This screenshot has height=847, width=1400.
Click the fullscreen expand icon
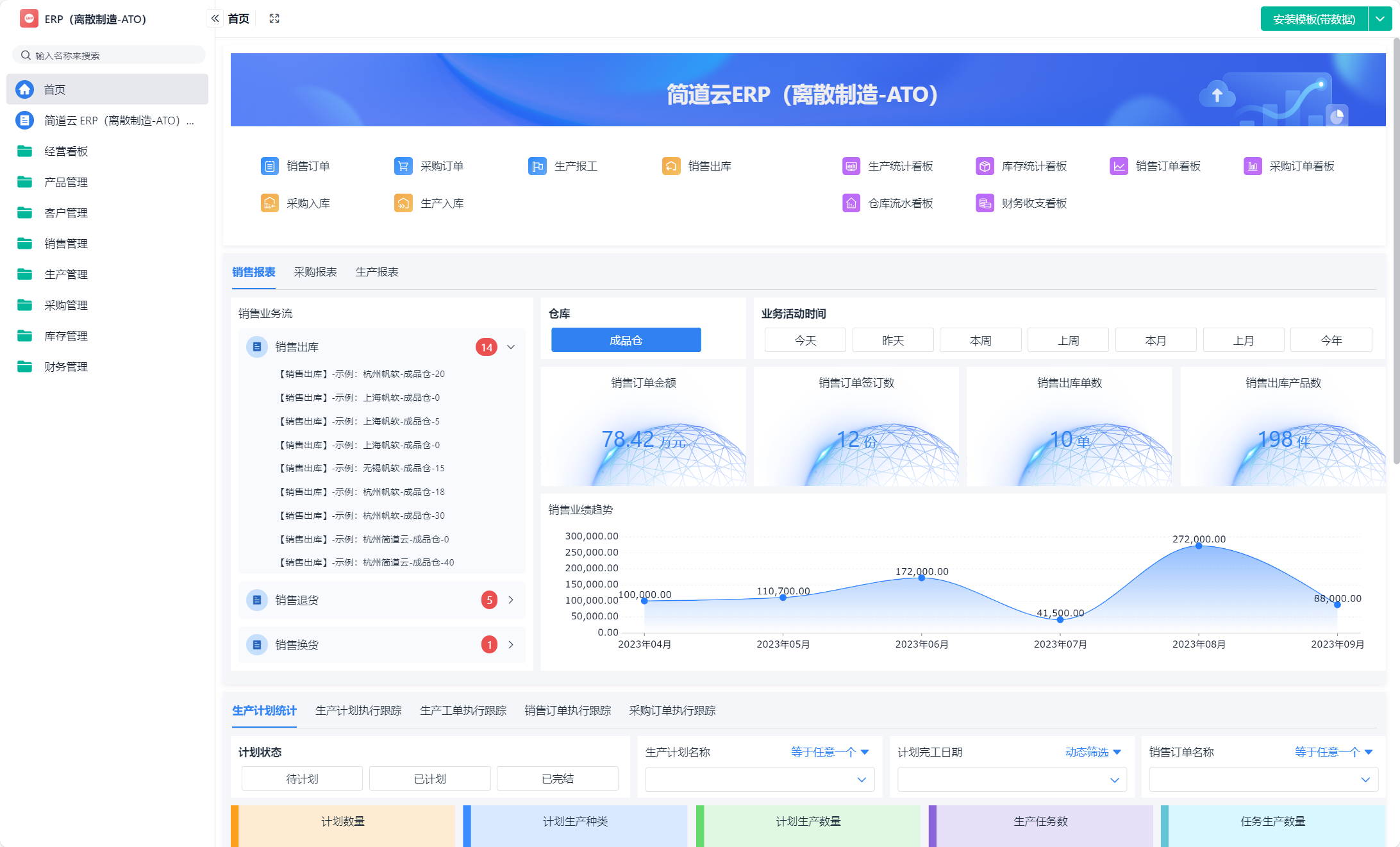pyautogui.click(x=274, y=19)
